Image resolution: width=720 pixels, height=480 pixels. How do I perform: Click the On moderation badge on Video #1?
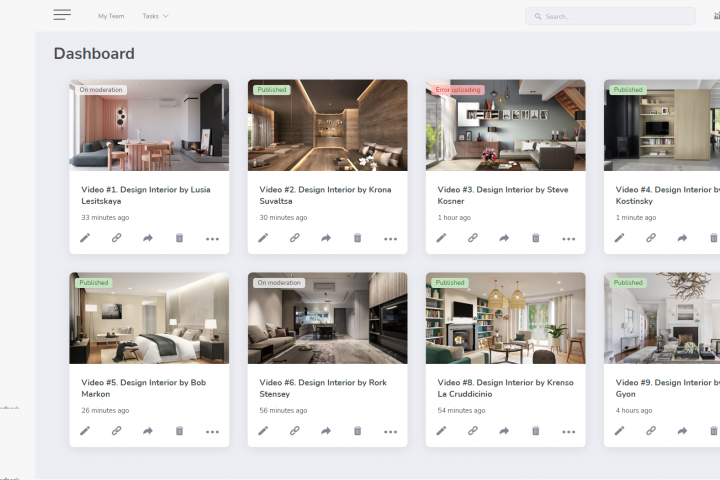pyautogui.click(x=101, y=90)
